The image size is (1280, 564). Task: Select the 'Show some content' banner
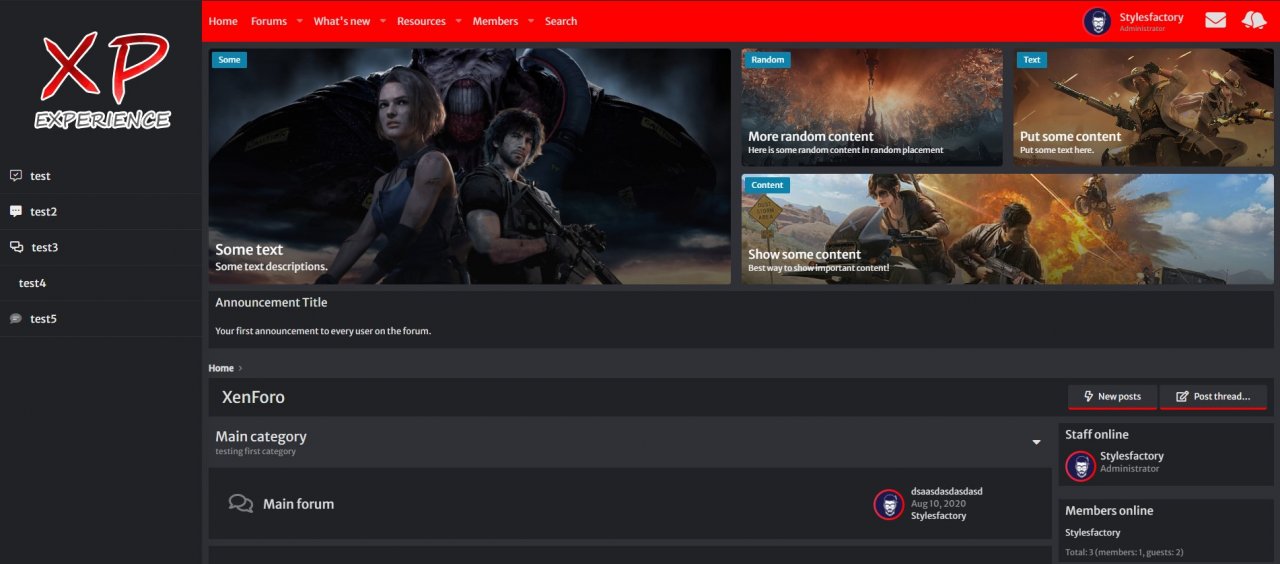[x=1007, y=229]
